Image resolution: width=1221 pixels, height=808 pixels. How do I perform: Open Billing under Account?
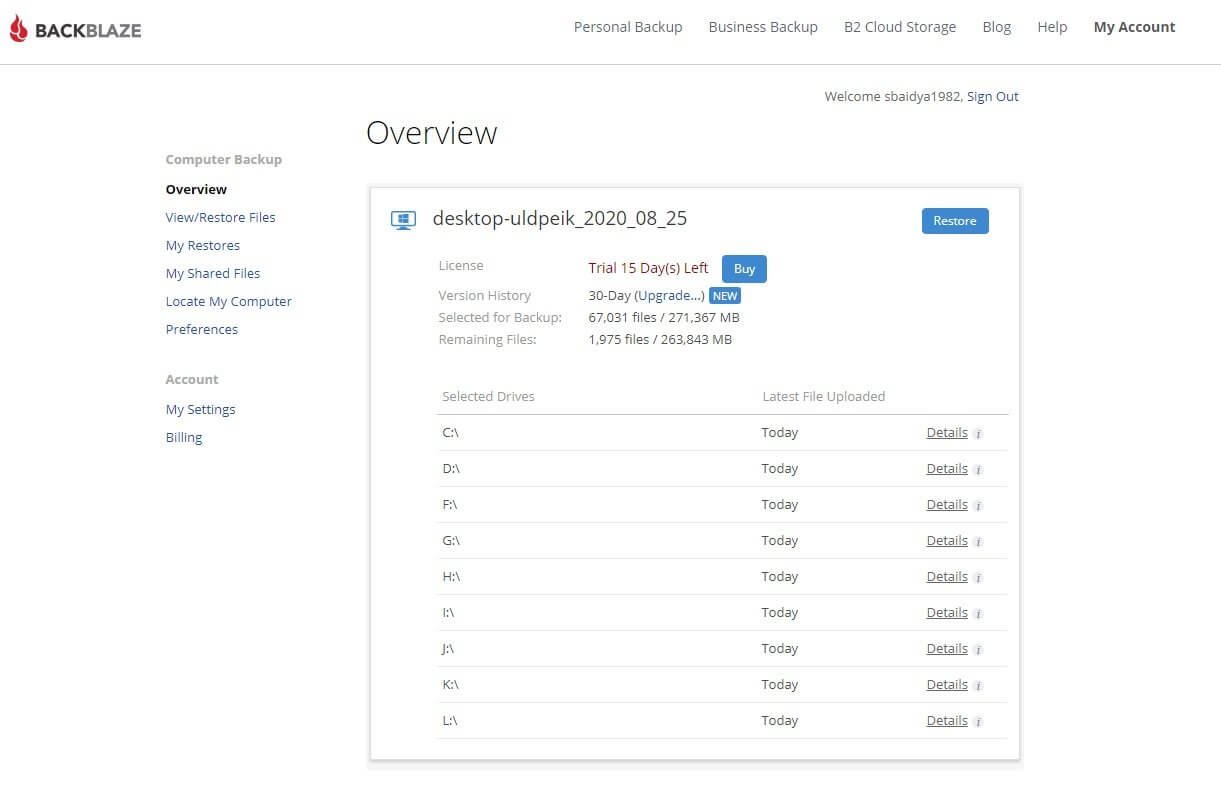(x=184, y=437)
